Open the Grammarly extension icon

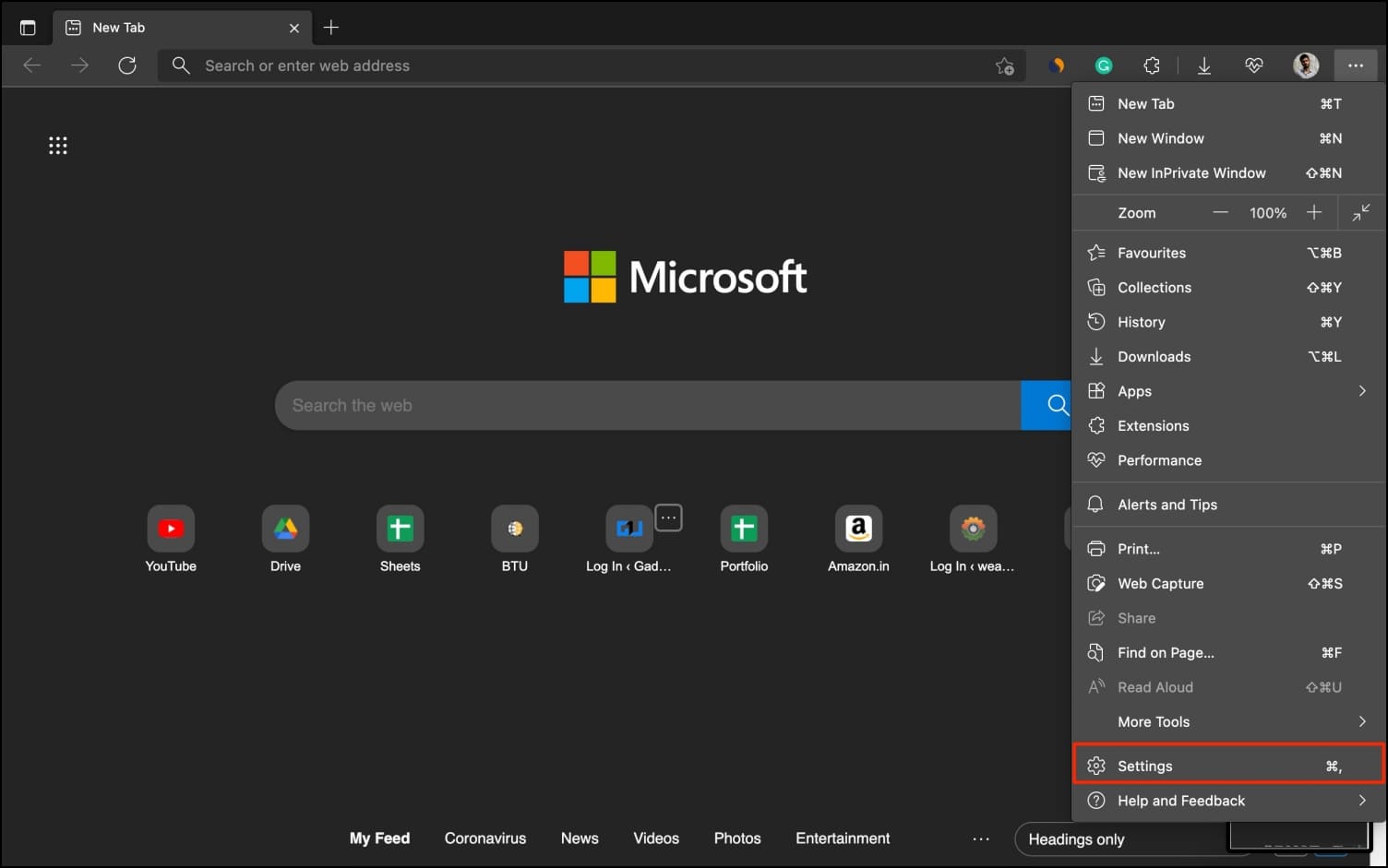point(1103,65)
